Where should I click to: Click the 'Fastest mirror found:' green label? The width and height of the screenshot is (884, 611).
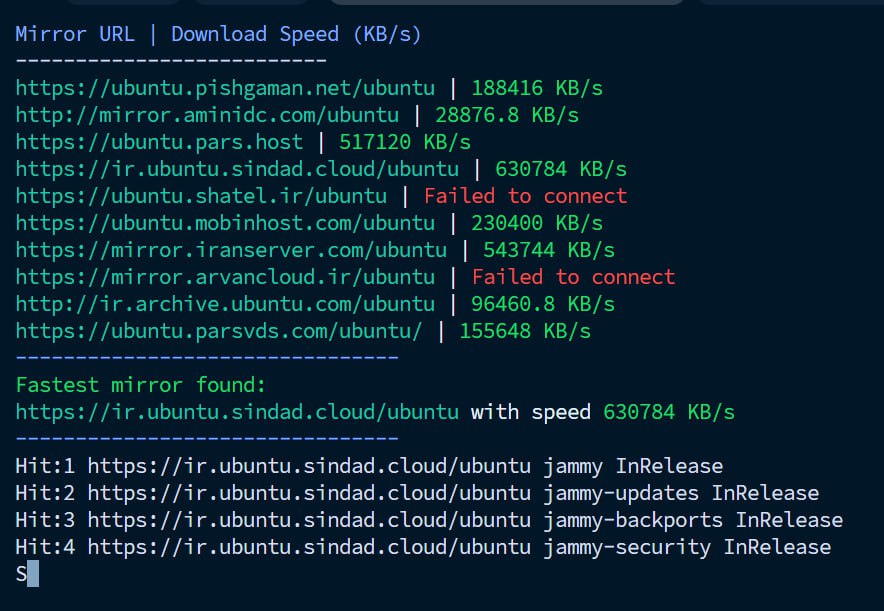[141, 385]
